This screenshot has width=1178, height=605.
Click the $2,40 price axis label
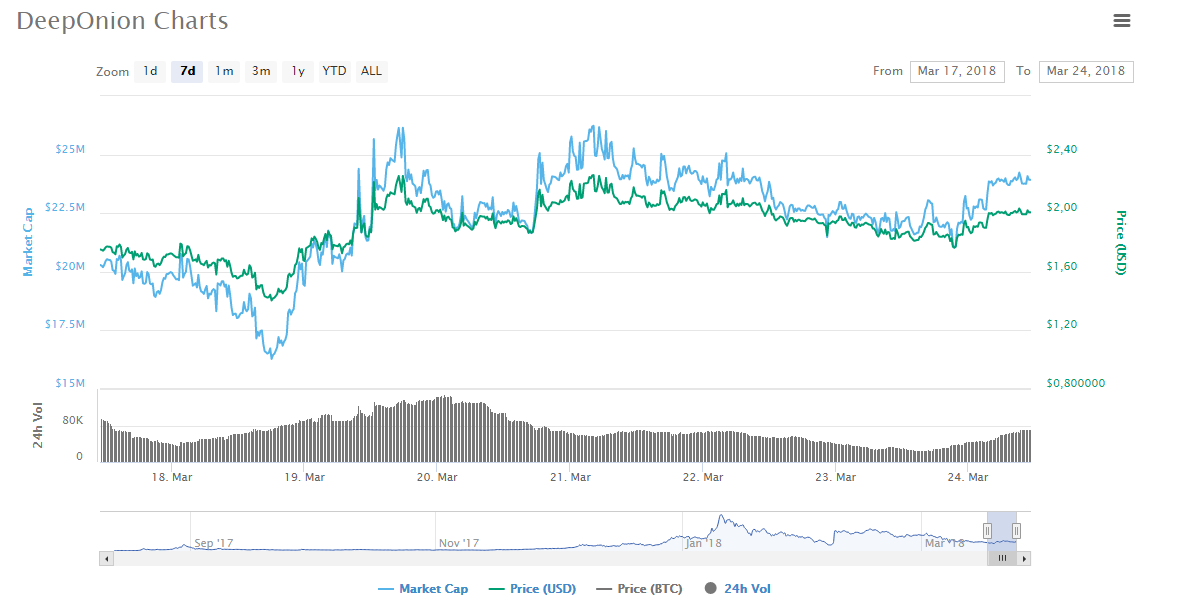tap(1062, 150)
